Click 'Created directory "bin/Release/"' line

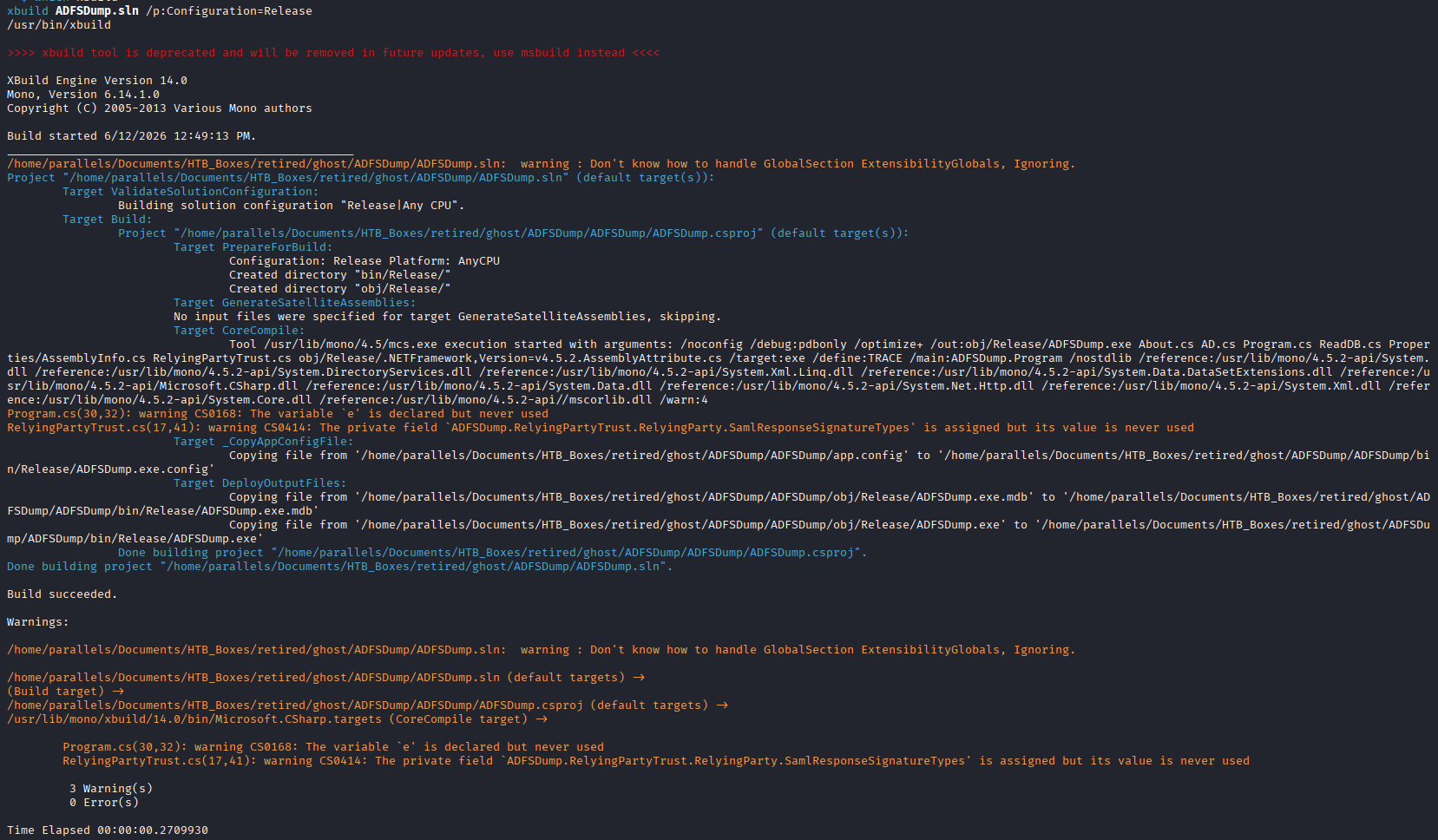[340, 275]
